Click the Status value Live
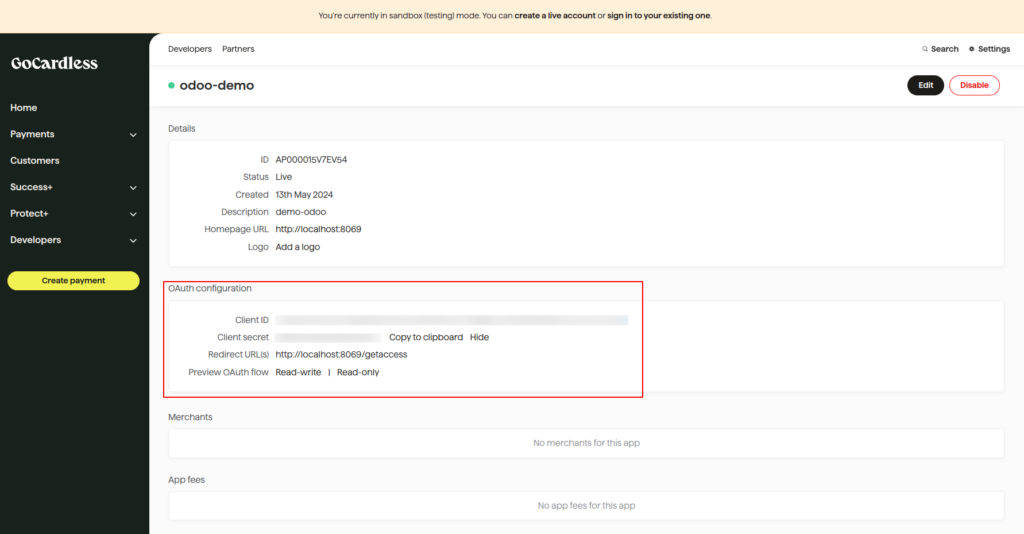Viewport: 1024px width, 534px height. click(x=283, y=177)
